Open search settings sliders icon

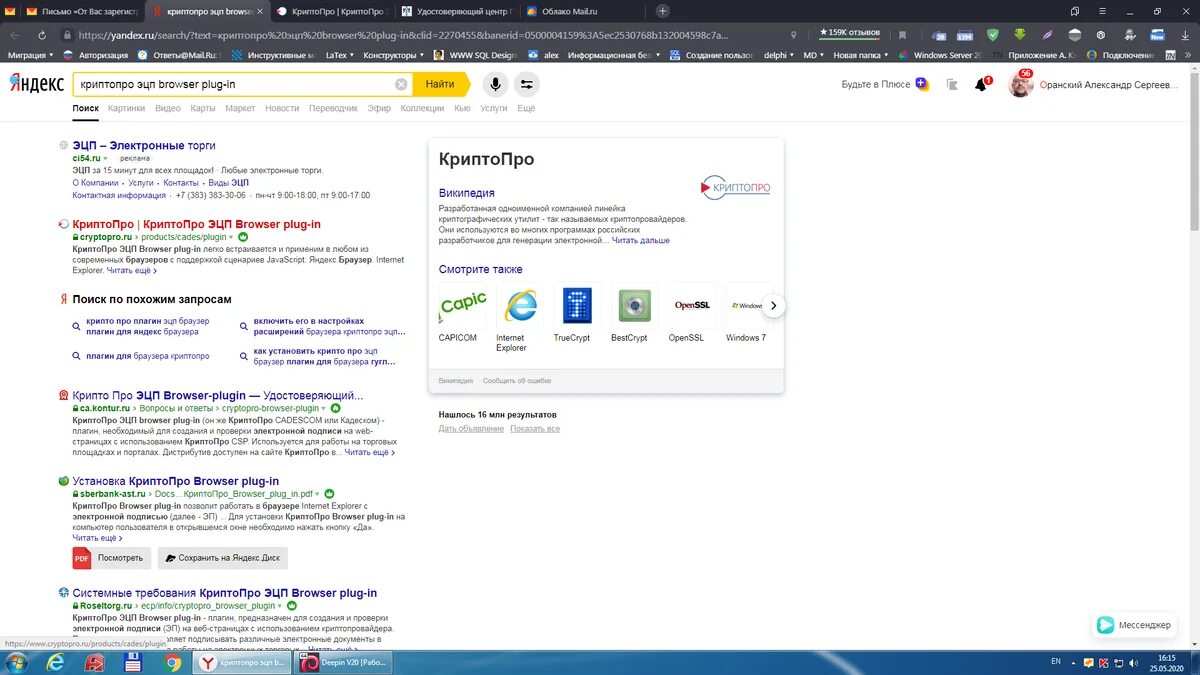[x=527, y=85]
